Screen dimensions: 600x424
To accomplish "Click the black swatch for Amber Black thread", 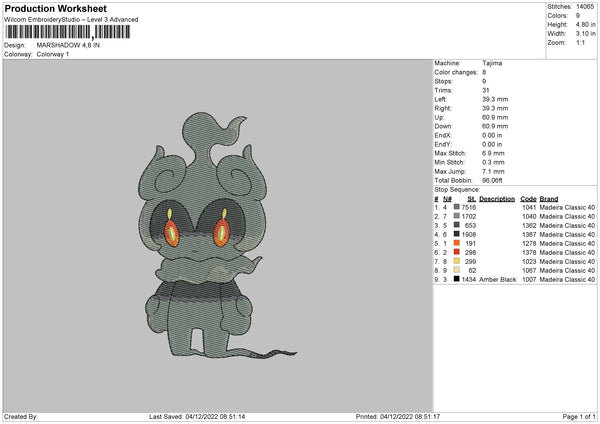I will tap(456, 279).
